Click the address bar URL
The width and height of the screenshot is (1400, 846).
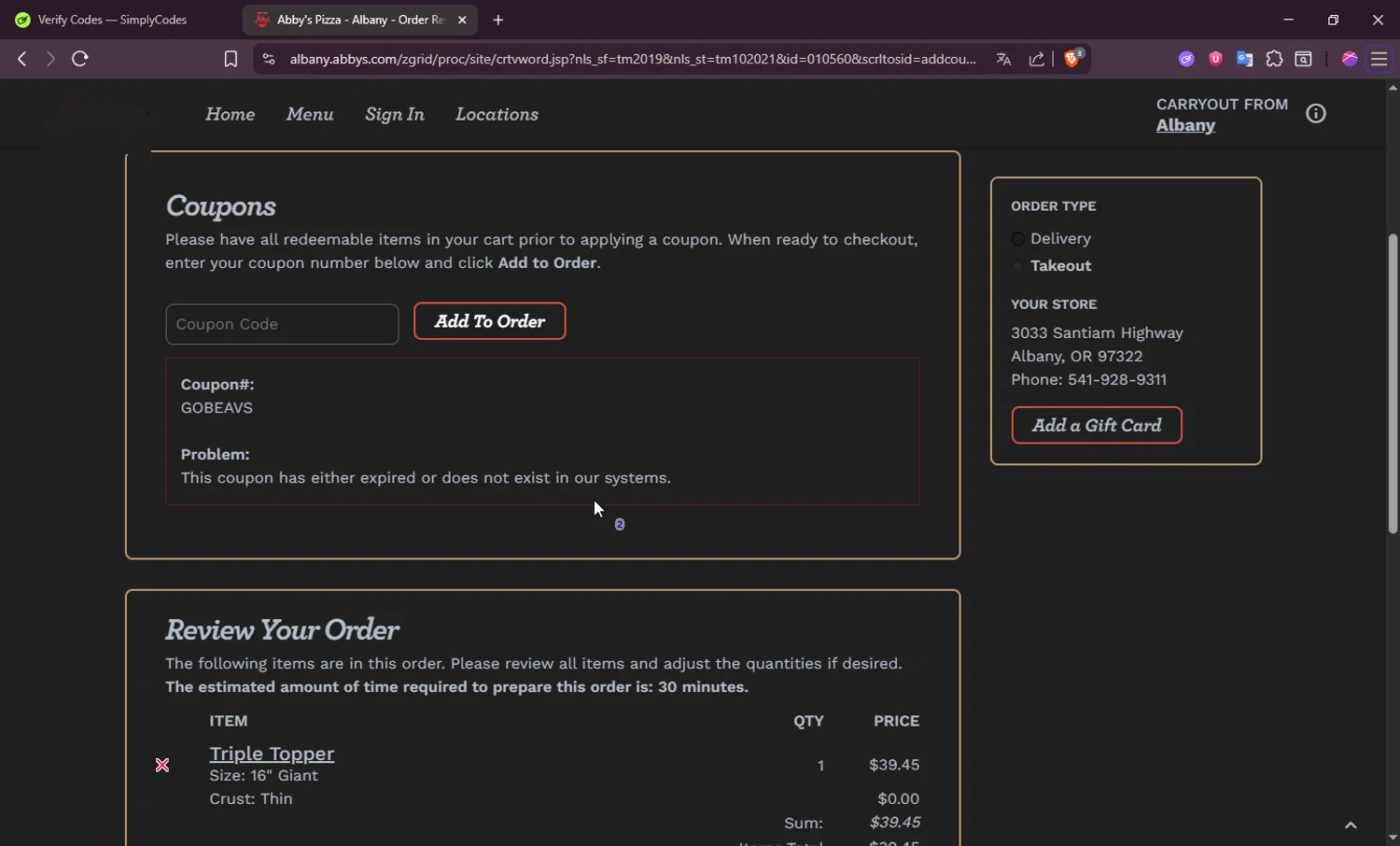(633, 59)
